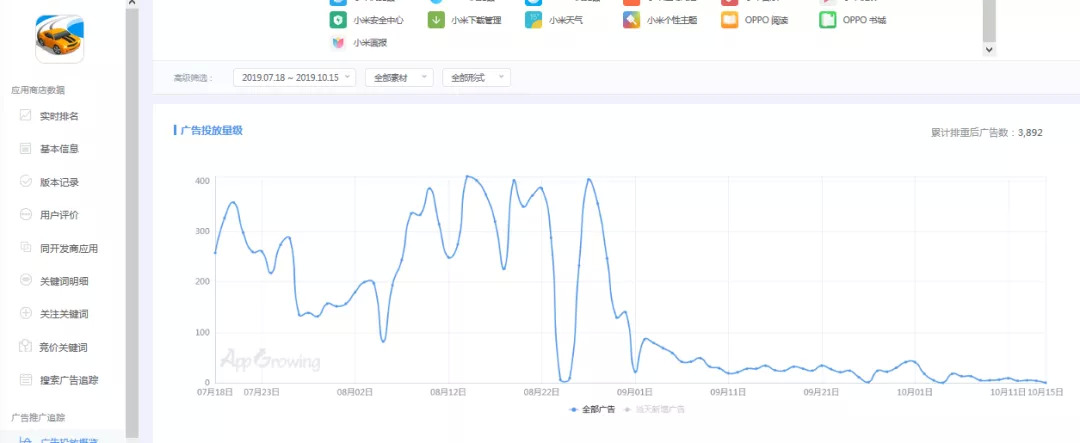Click the 10月15日 axis label
The width and height of the screenshot is (1080, 443).
coord(1045,392)
